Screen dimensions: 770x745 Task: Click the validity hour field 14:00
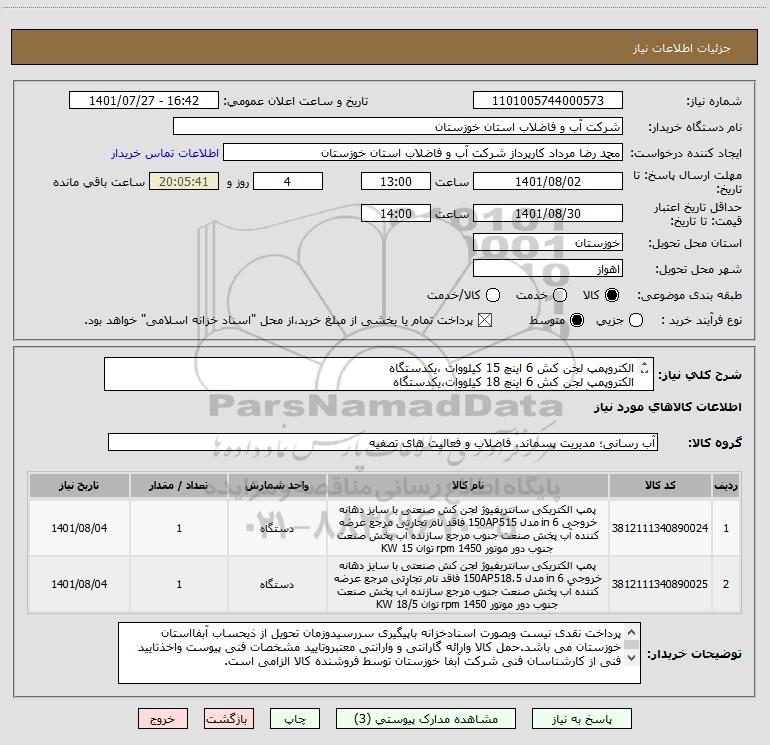click(396, 213)
